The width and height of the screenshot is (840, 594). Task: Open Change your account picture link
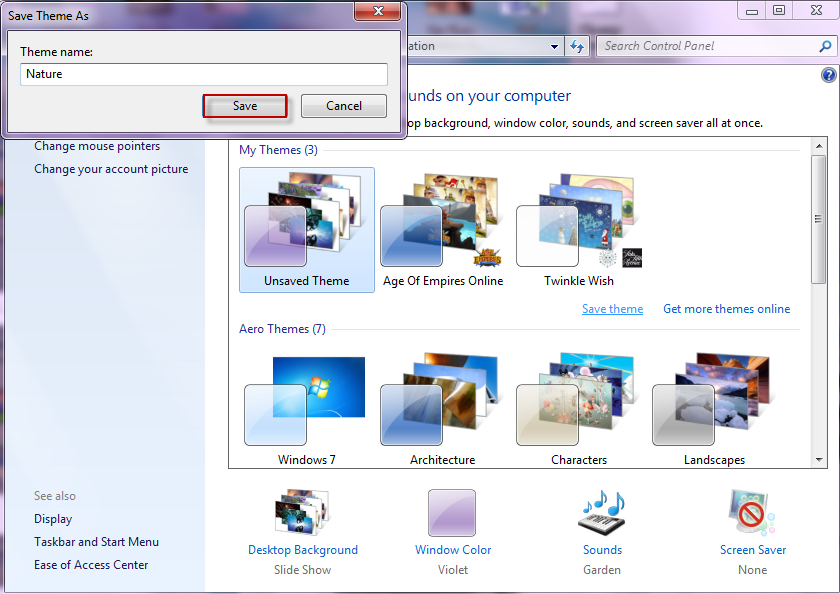coord(111,169)
